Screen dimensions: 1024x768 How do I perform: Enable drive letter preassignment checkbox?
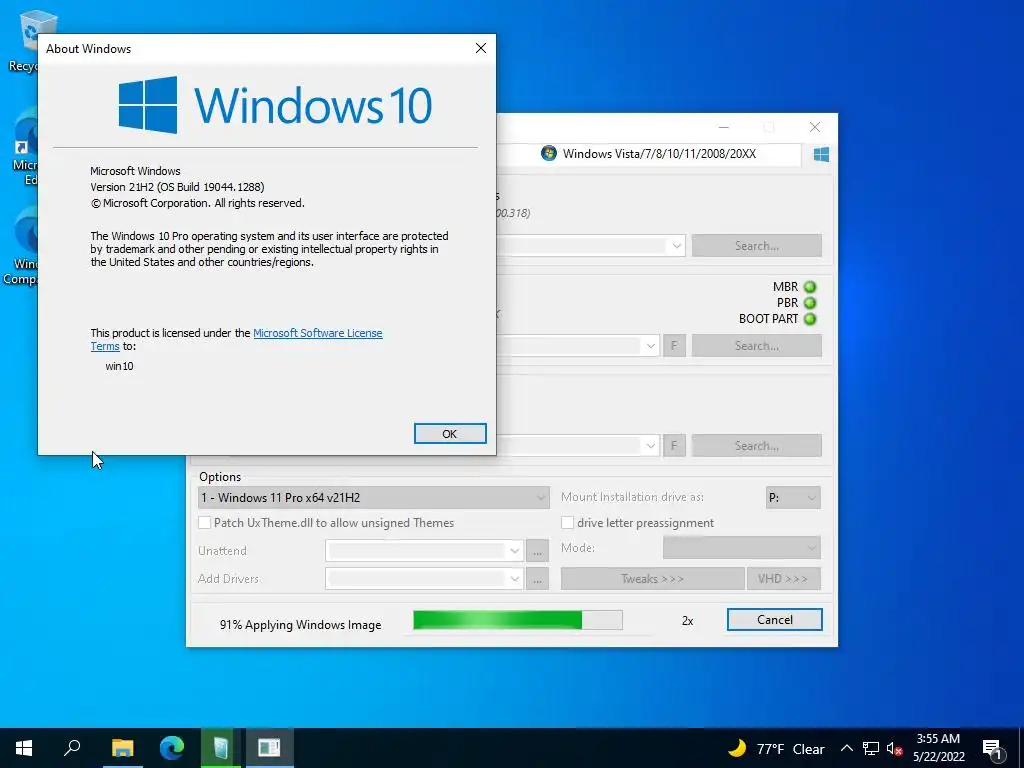pos(568,522)
